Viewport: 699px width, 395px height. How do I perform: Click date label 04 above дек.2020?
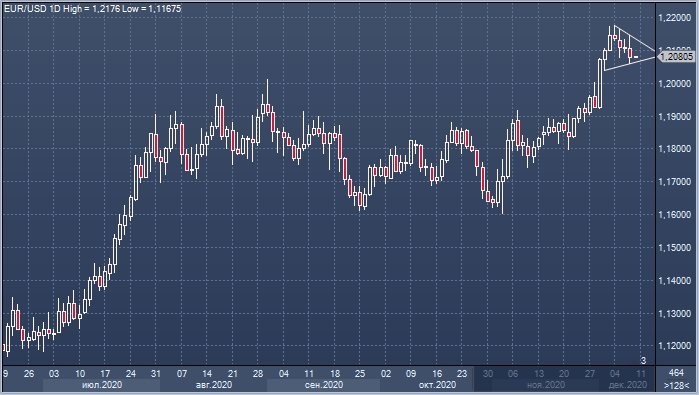615,374
